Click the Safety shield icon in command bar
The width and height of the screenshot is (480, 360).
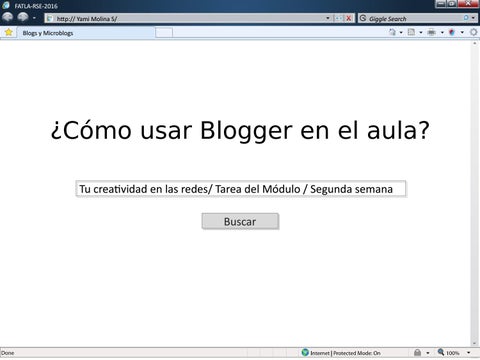452,32
